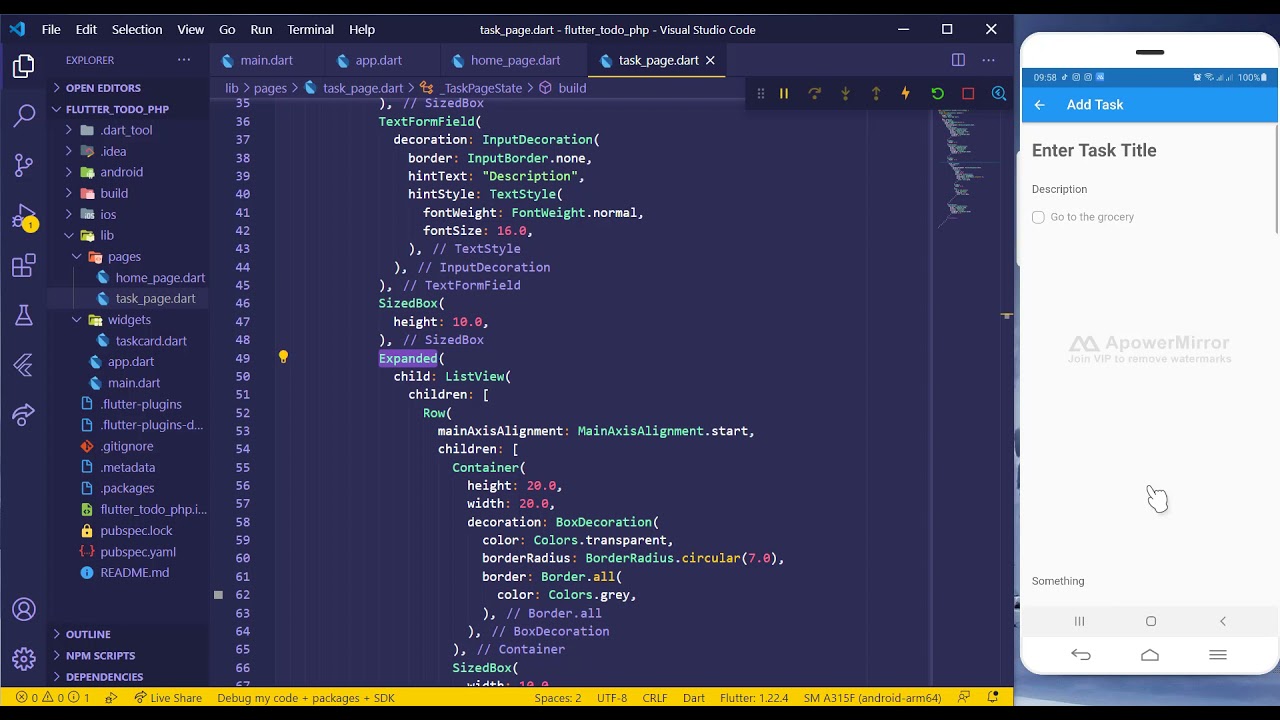Click the 'Spaces: 2' indentation setting
The width and height of the screenshot is (1280, 720).
[557, 697]
